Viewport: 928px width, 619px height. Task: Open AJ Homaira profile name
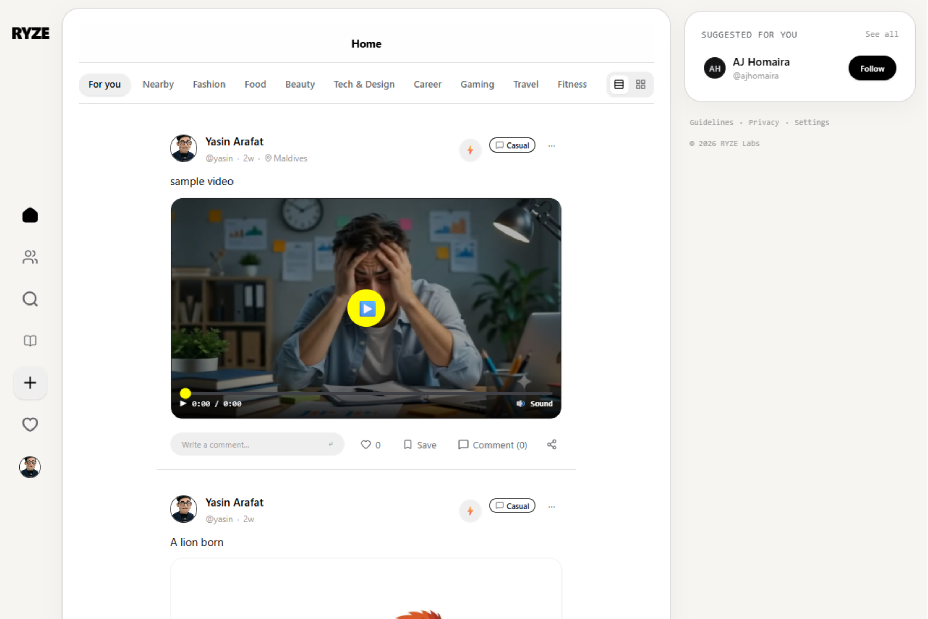tap(761, 62)
